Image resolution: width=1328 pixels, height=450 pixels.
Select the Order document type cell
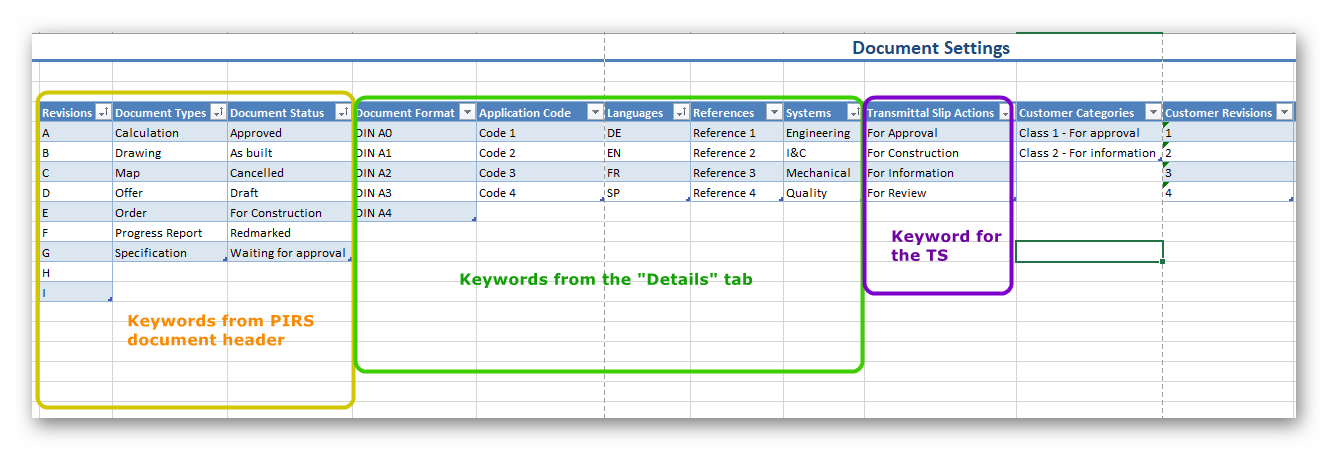[170, 213]
